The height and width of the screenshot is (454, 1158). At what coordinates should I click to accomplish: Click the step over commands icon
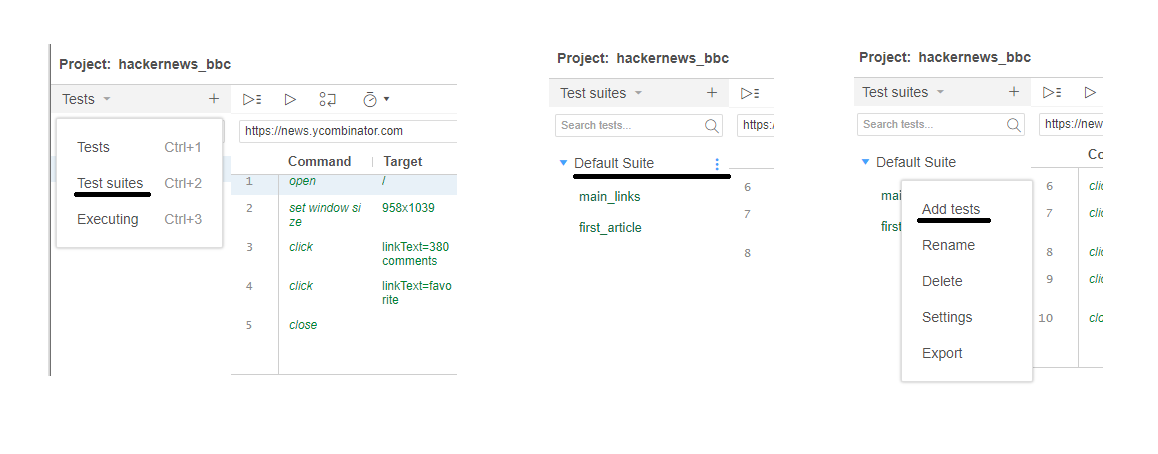[x=328, y=99]
